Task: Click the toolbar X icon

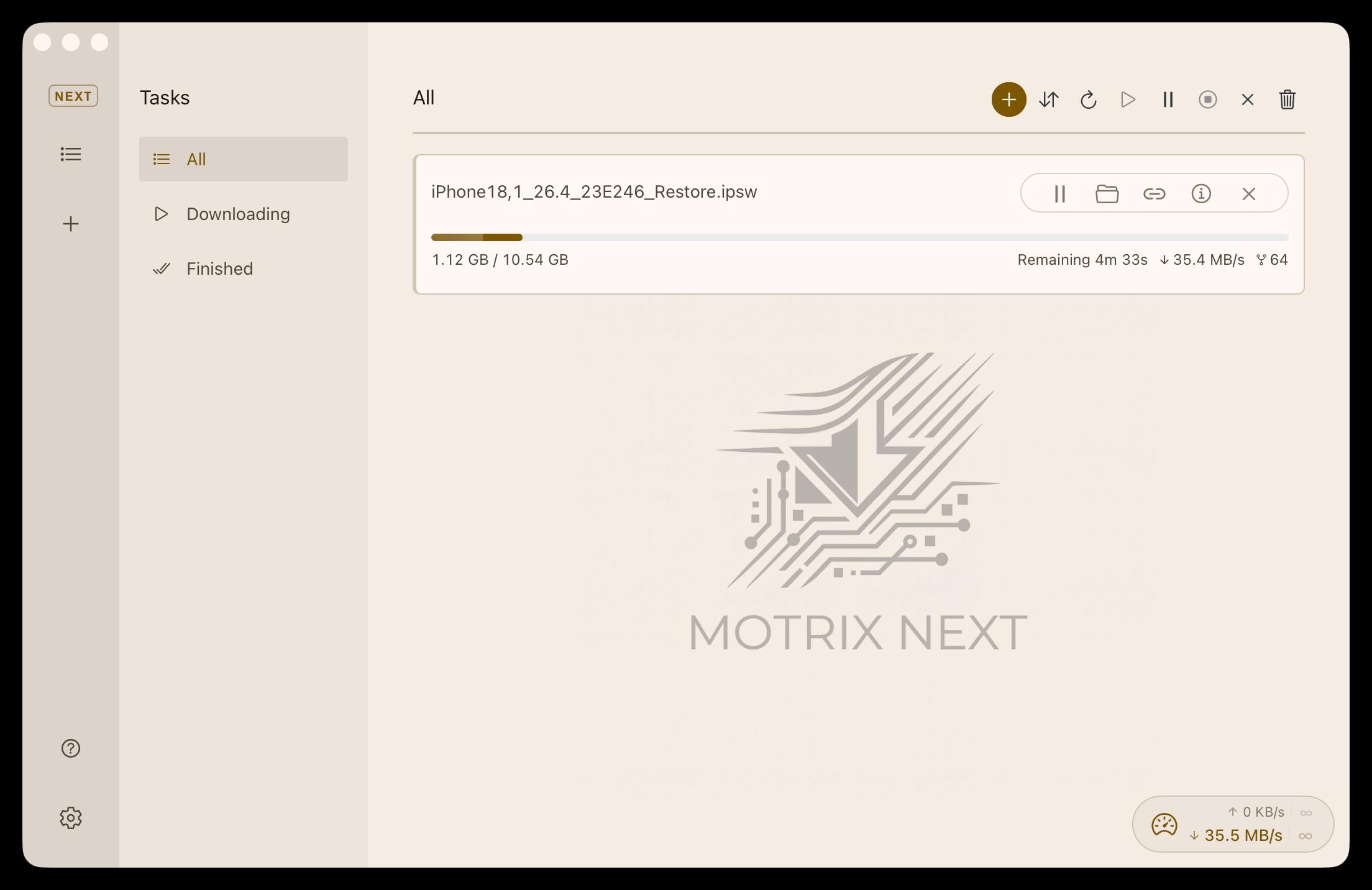Action: coord(1247,99)
